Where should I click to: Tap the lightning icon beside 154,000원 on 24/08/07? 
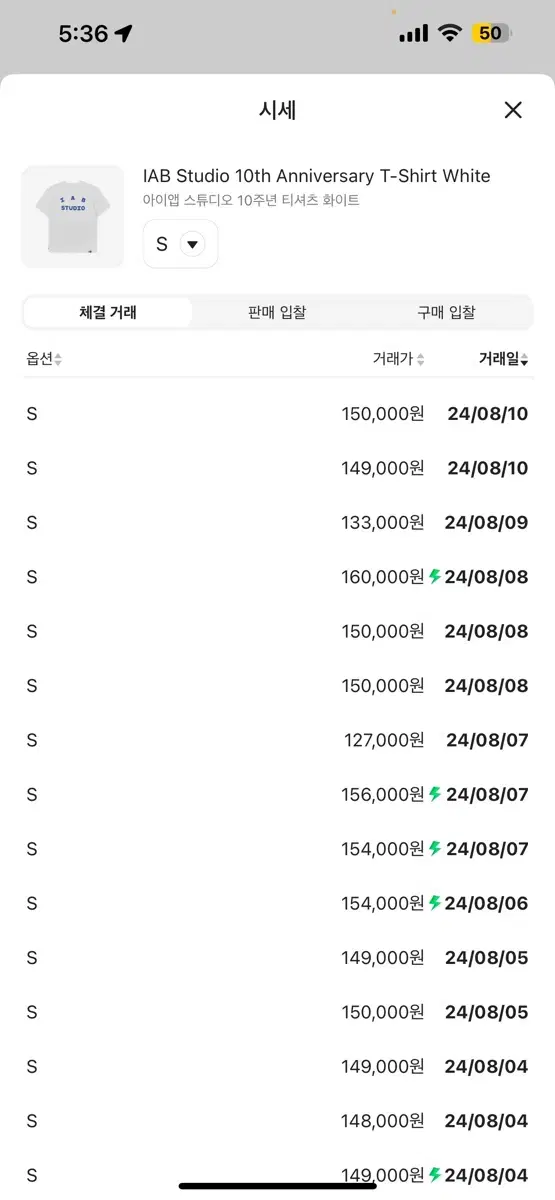point(435,849)
